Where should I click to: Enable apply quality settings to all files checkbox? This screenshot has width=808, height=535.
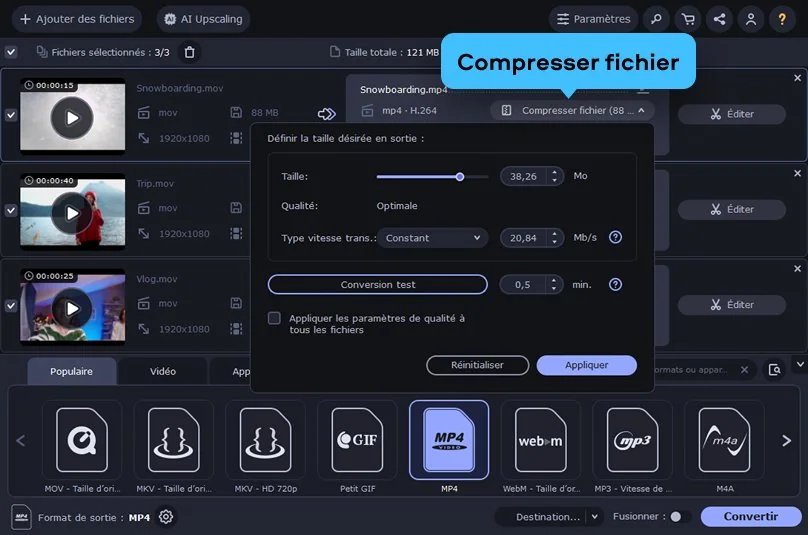274,318
